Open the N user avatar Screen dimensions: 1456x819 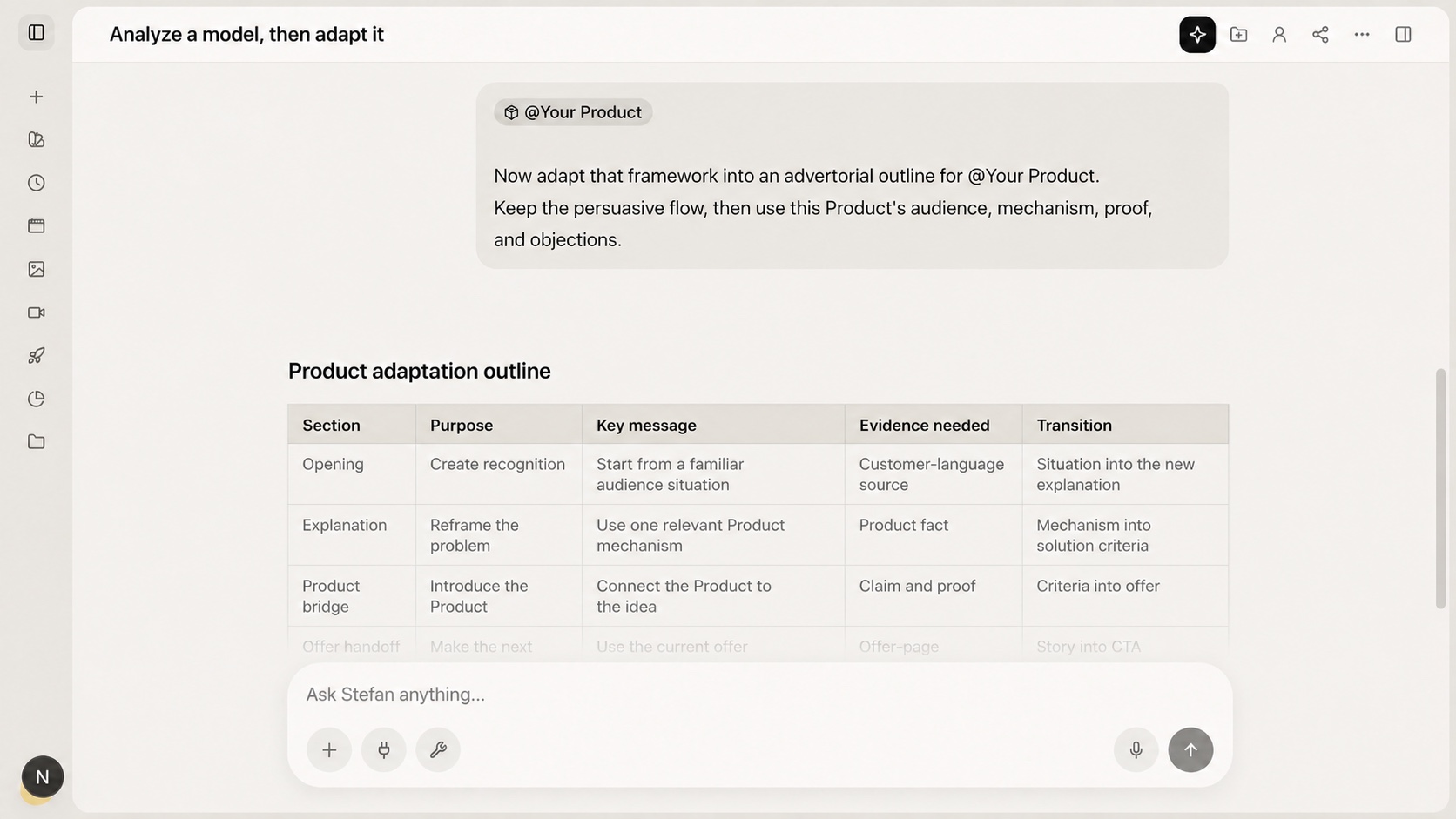(x=43, y=776)
